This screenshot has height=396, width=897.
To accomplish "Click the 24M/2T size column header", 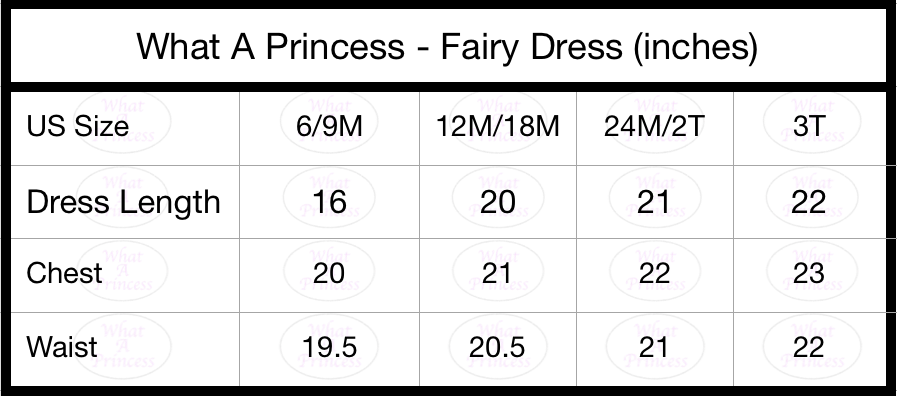I will tap(654, 126).
